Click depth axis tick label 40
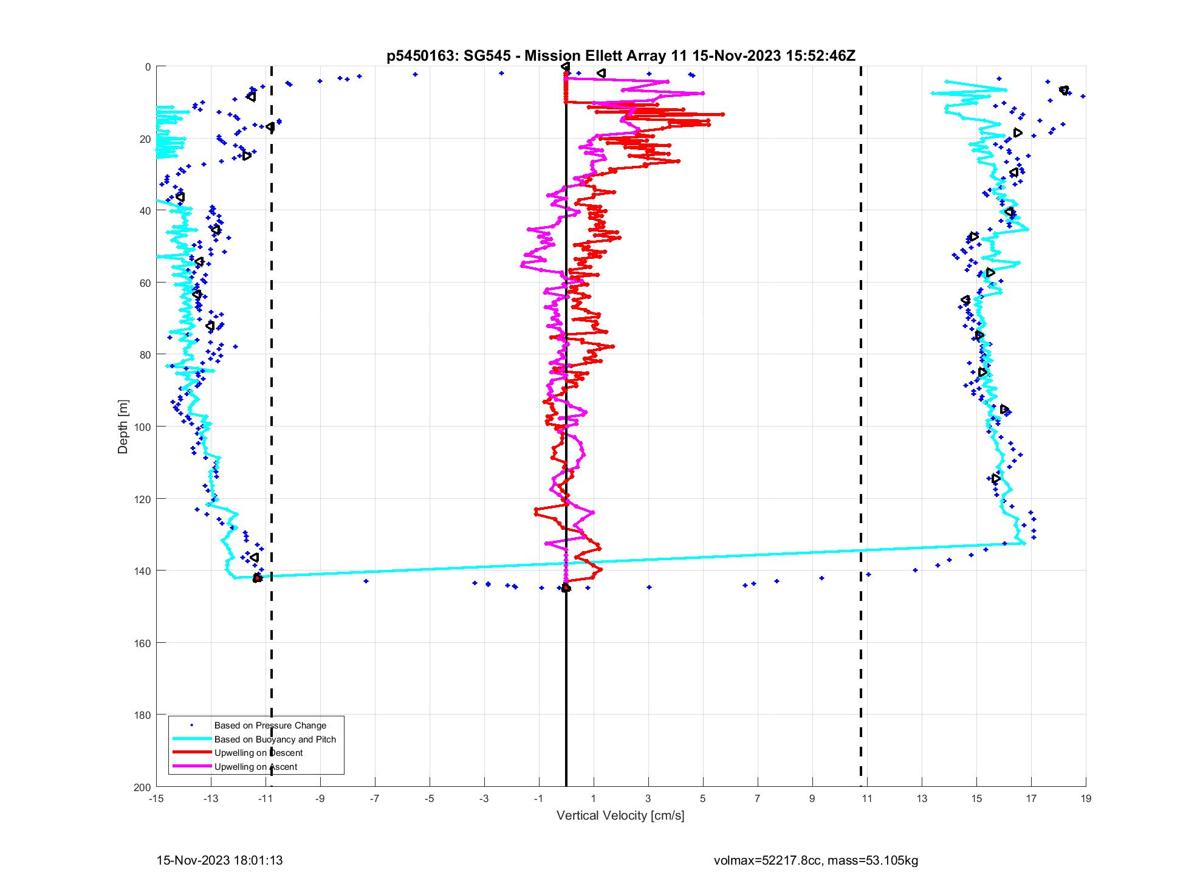 click(144, 211)
